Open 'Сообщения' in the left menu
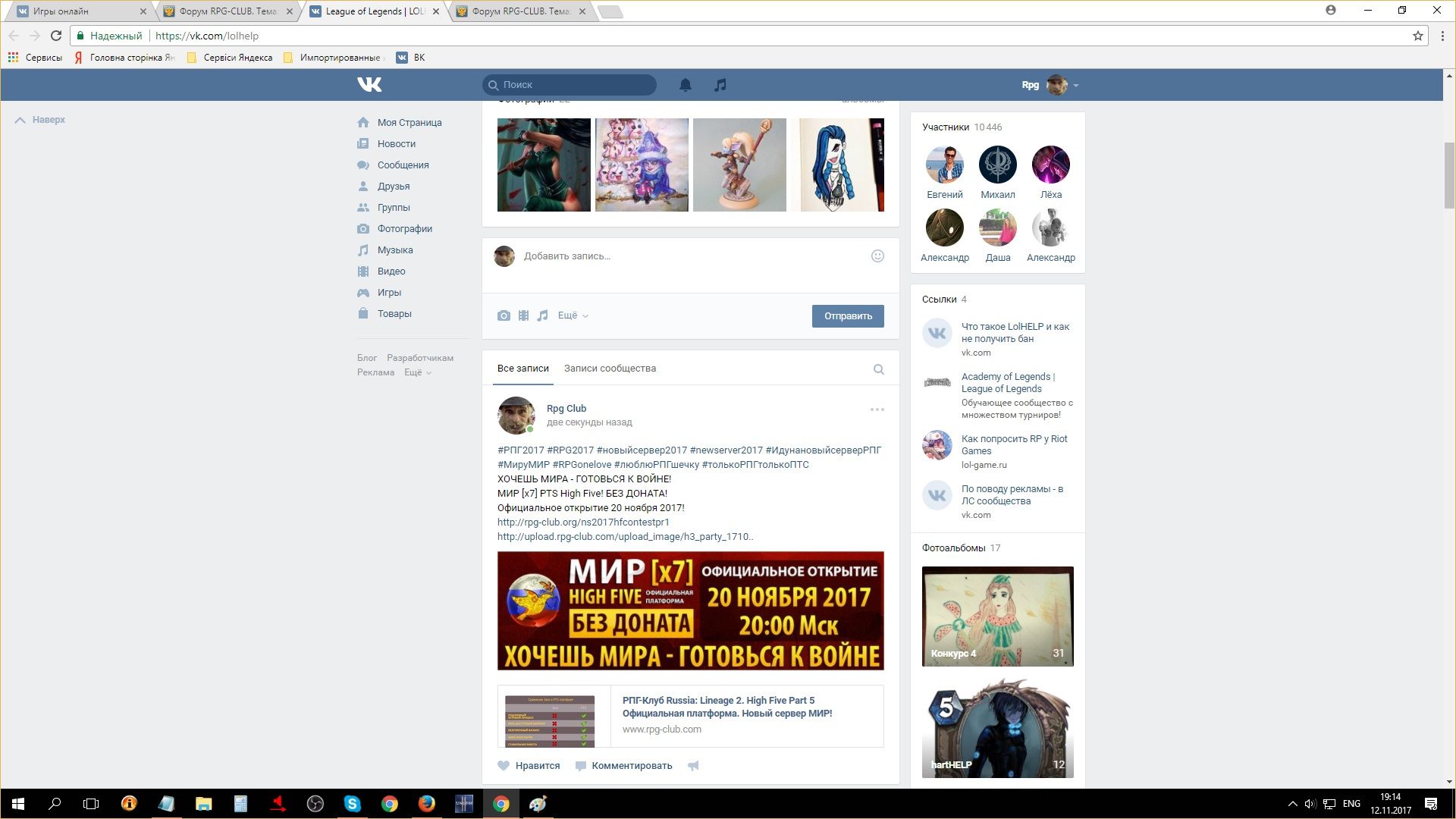Screen dimensions: 1456x819 (403, 165)
